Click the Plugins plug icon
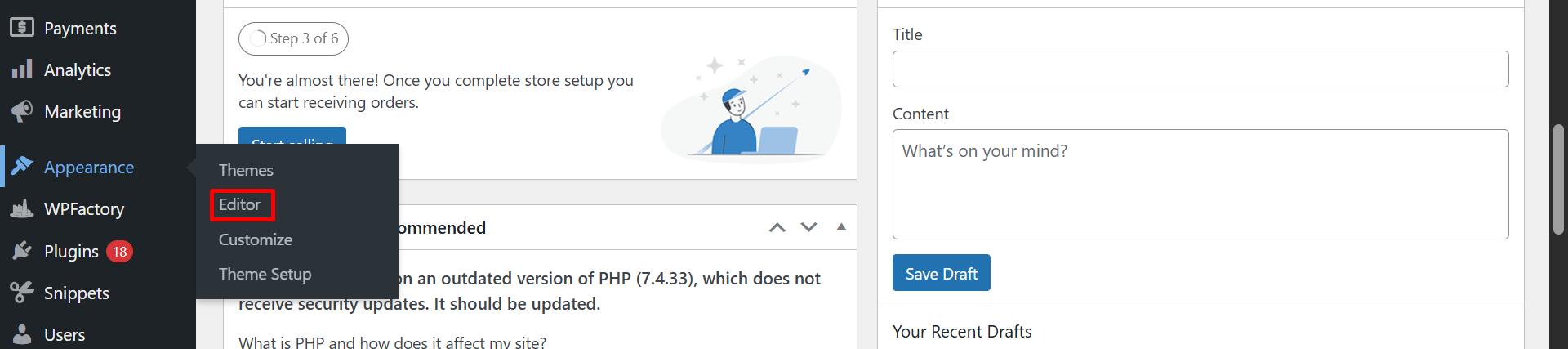1568x349 pixels. pos(22,251)
